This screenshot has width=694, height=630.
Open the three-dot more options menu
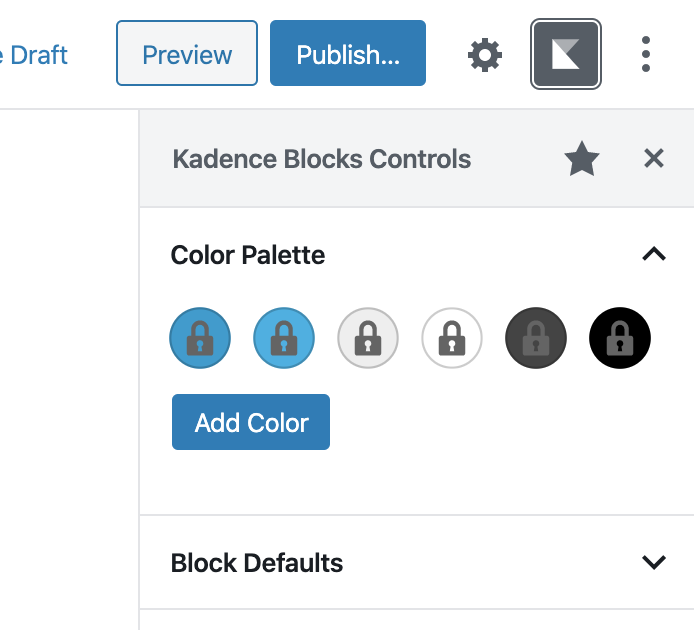tap(646, 54)
